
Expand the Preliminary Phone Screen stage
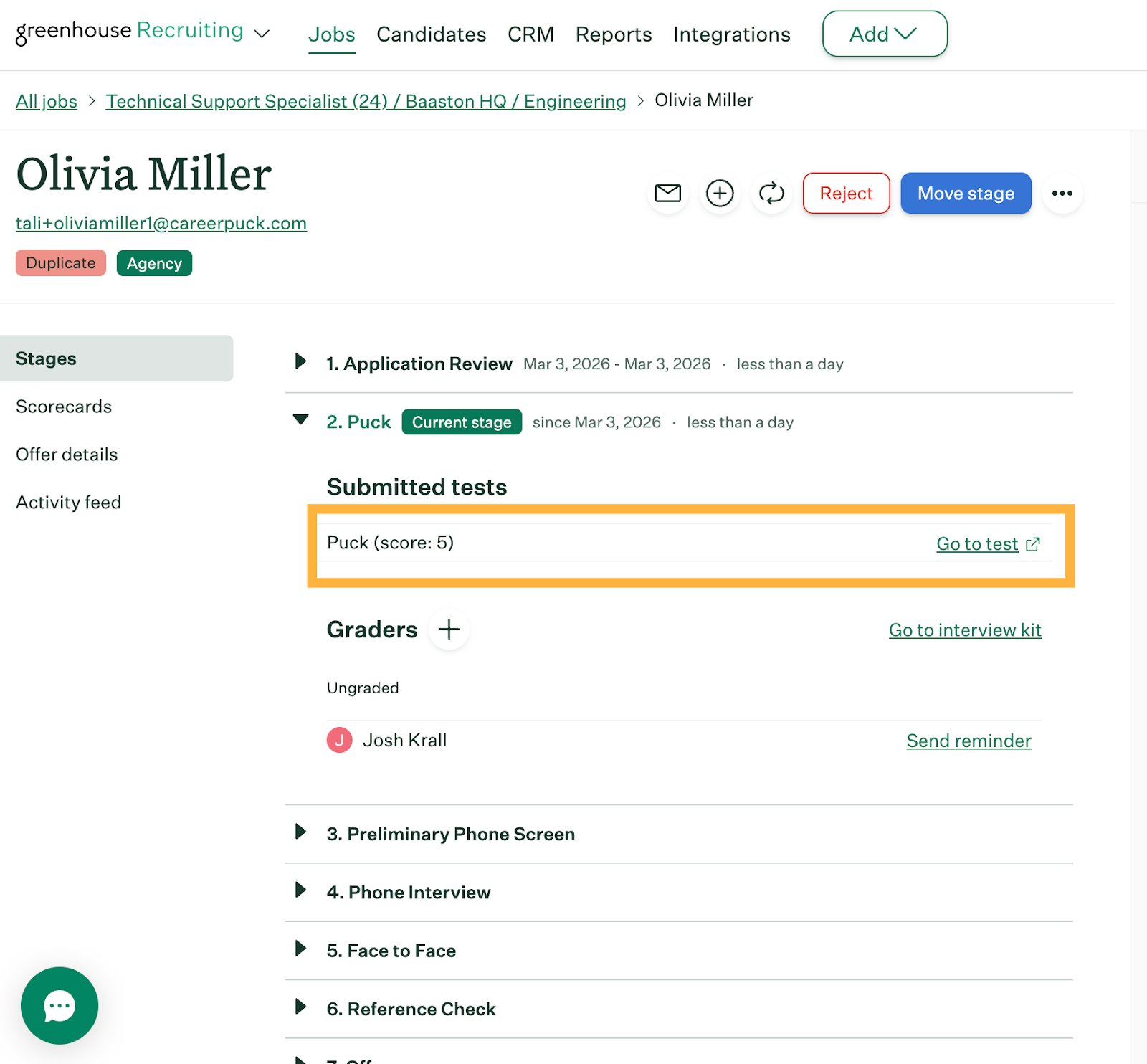coord(301,832)
